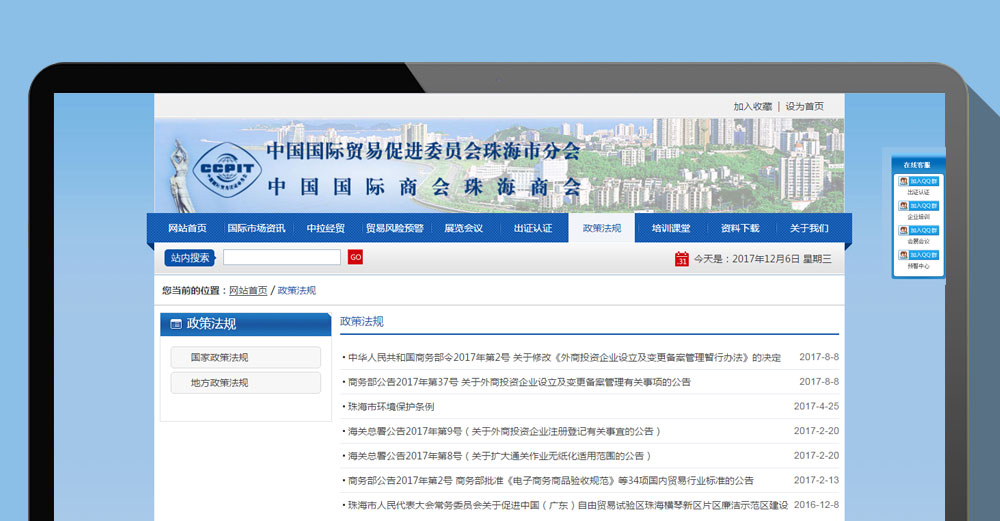Screen dimensions: 1000x521
Task: Click the 2016-12-8 date entry
Action: (816, 505)
